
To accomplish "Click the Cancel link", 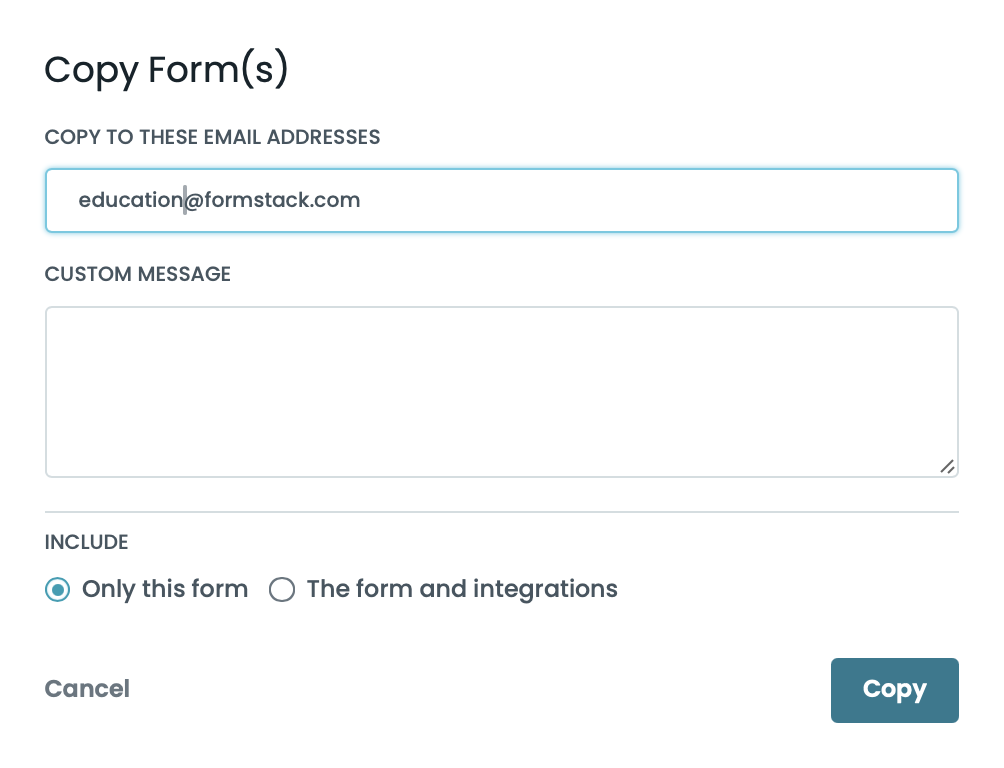I will tap(87, 689).
